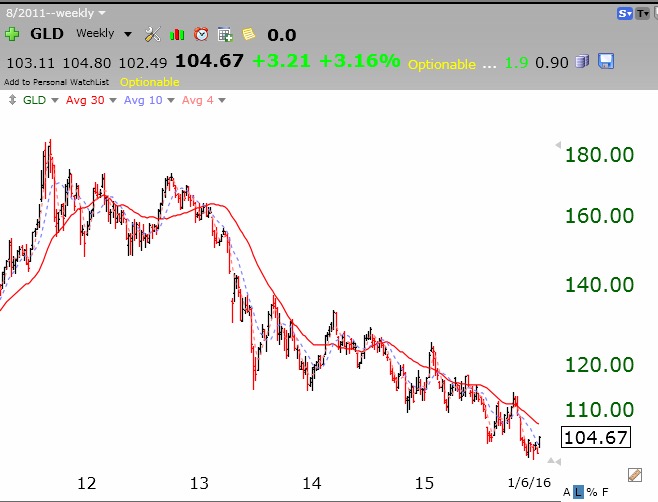Viewport: 658px width, 502px height.
Task: Click the high price 104.80
Action: coord(87,63)
